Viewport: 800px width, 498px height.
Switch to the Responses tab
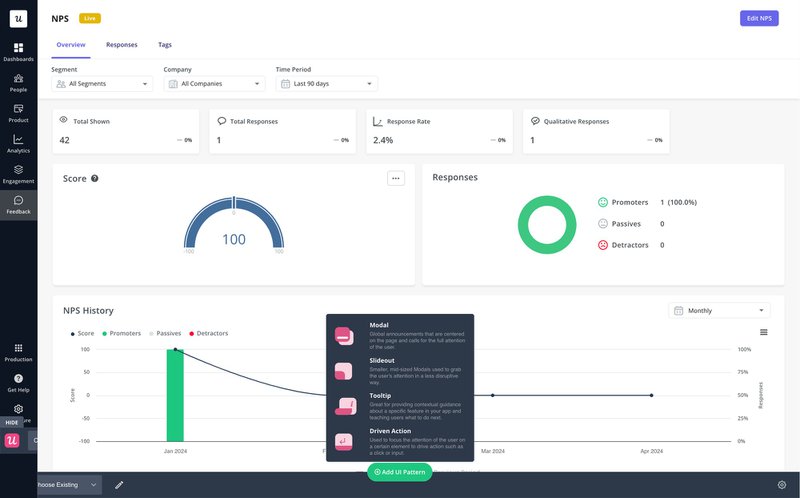pyautogui.click(x=122, y=45)
